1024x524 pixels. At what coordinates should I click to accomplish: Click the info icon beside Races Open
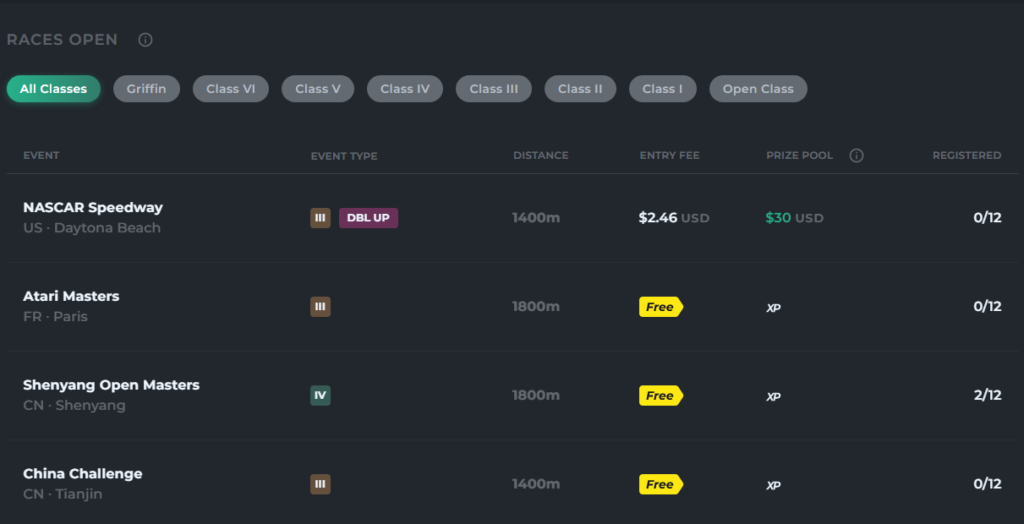pyautogui.click(x=145, y=40)
